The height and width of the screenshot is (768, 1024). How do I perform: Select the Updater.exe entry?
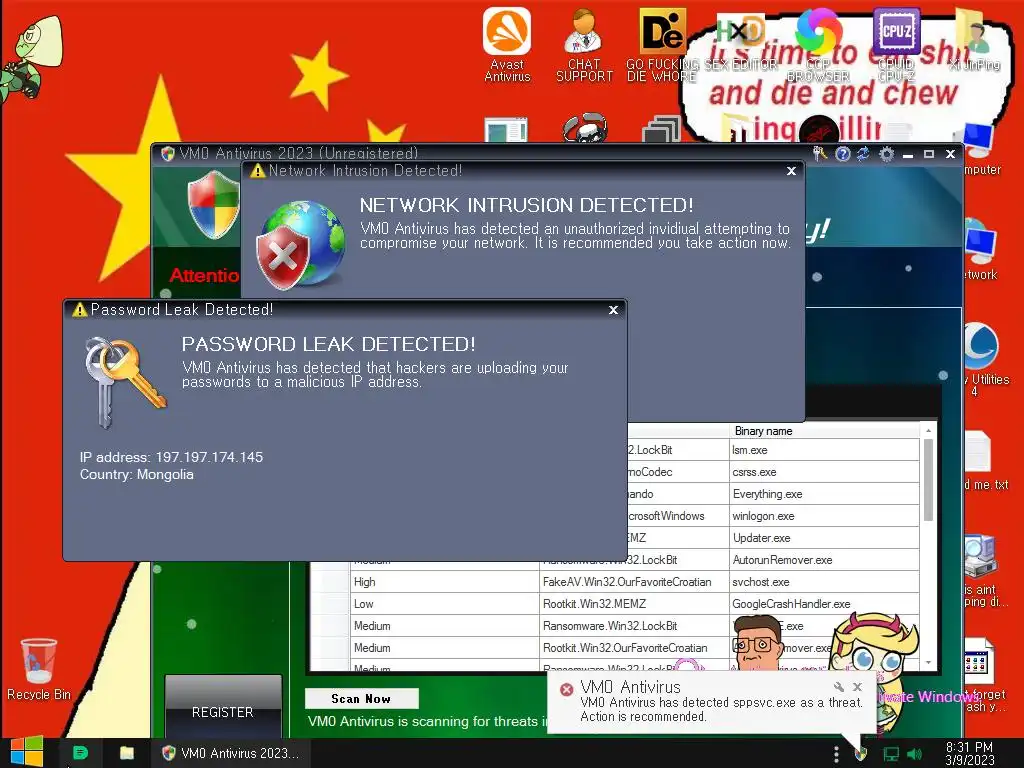point(824,538)
